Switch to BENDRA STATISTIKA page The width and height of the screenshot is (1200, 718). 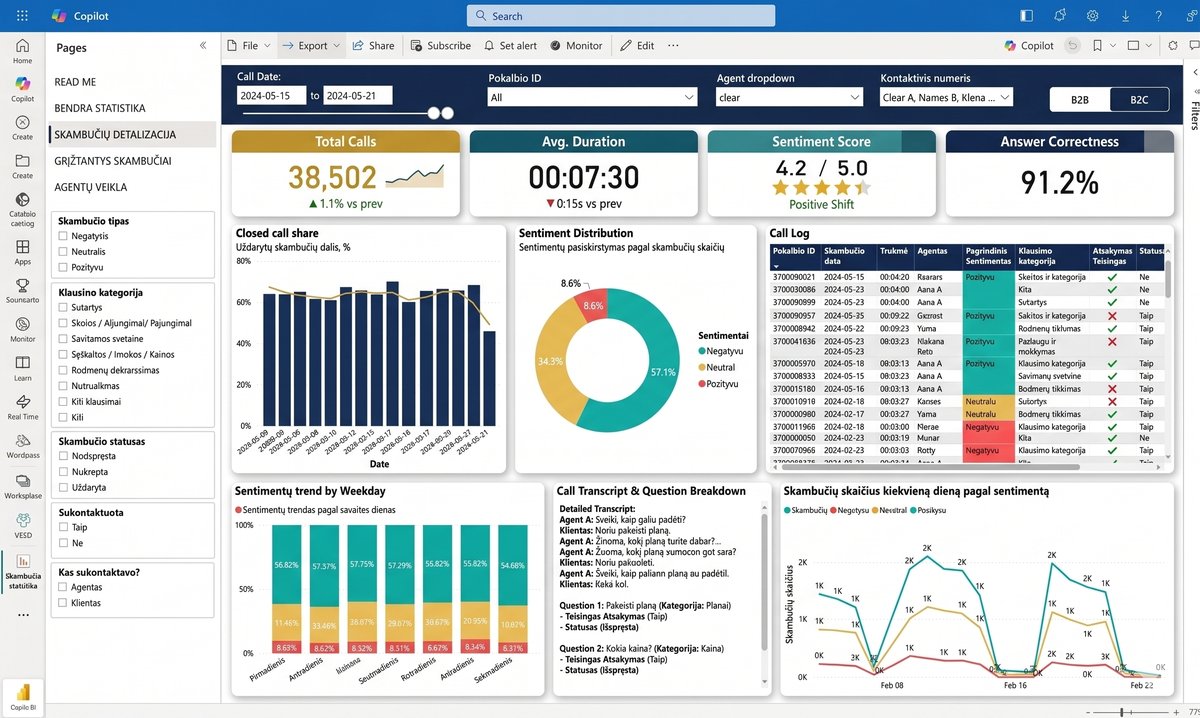[x=100, y=108]
